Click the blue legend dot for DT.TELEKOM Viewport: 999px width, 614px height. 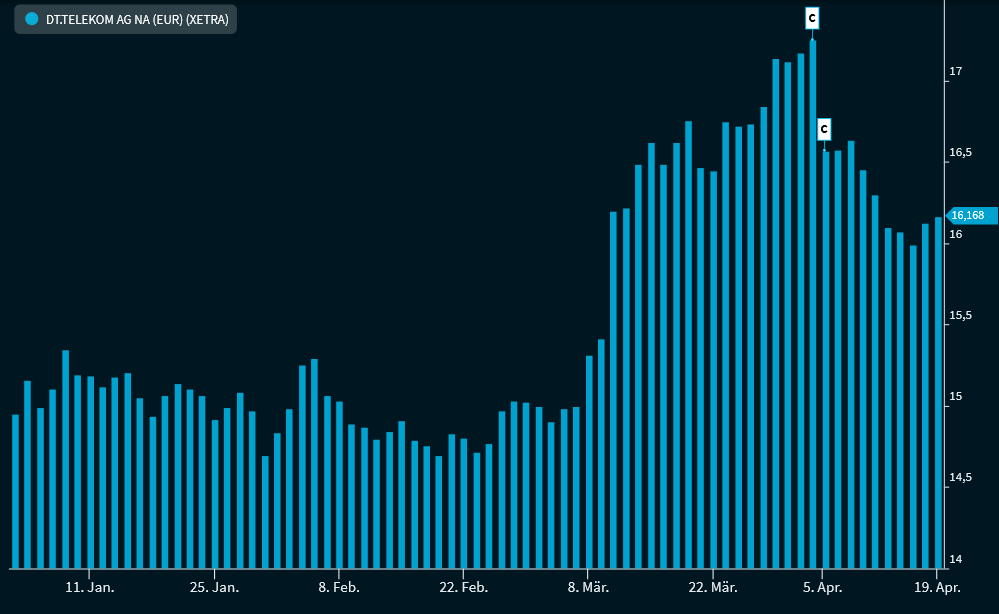31,19
